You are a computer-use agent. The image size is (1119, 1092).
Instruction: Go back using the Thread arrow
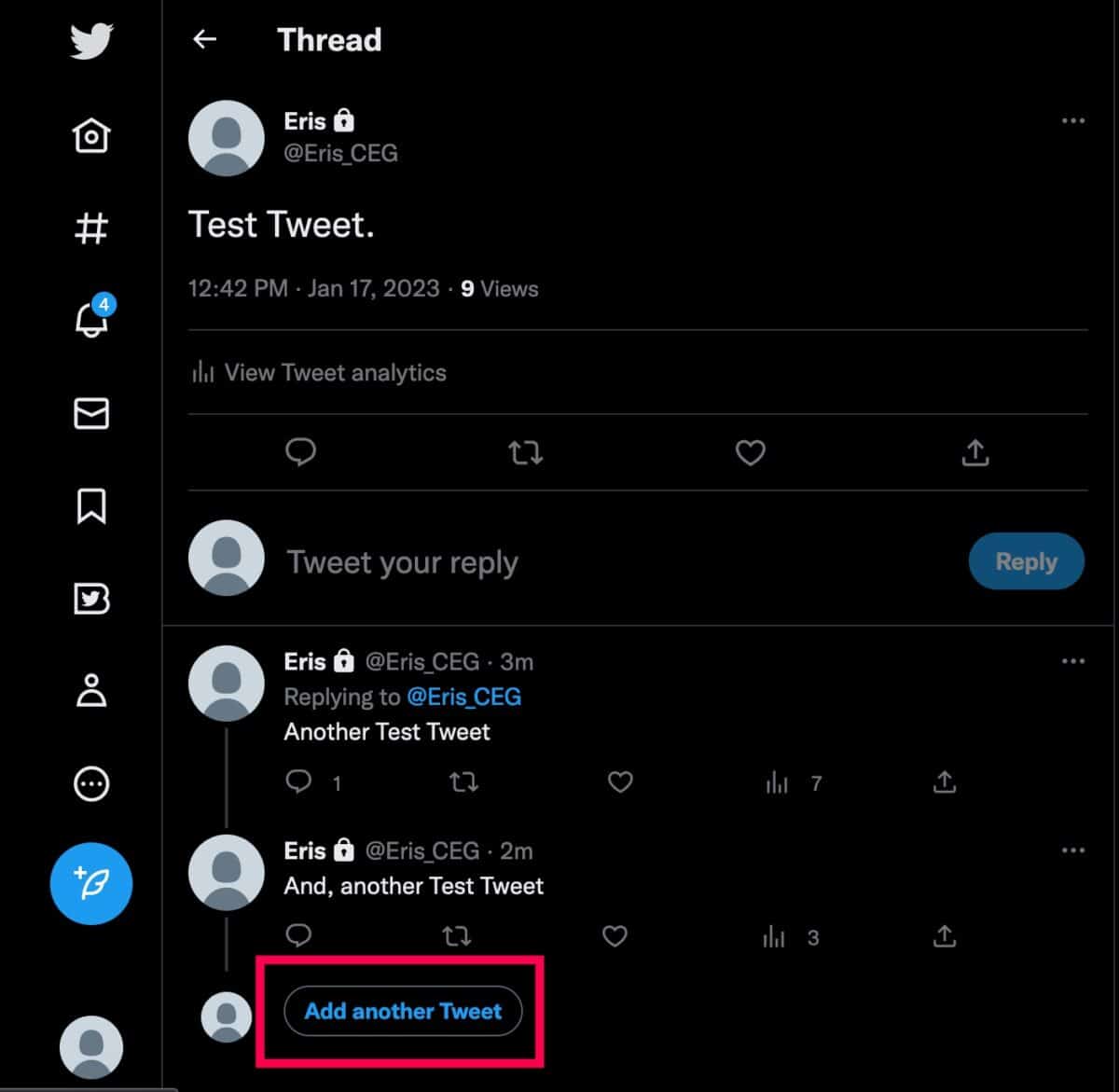[204, 39]
